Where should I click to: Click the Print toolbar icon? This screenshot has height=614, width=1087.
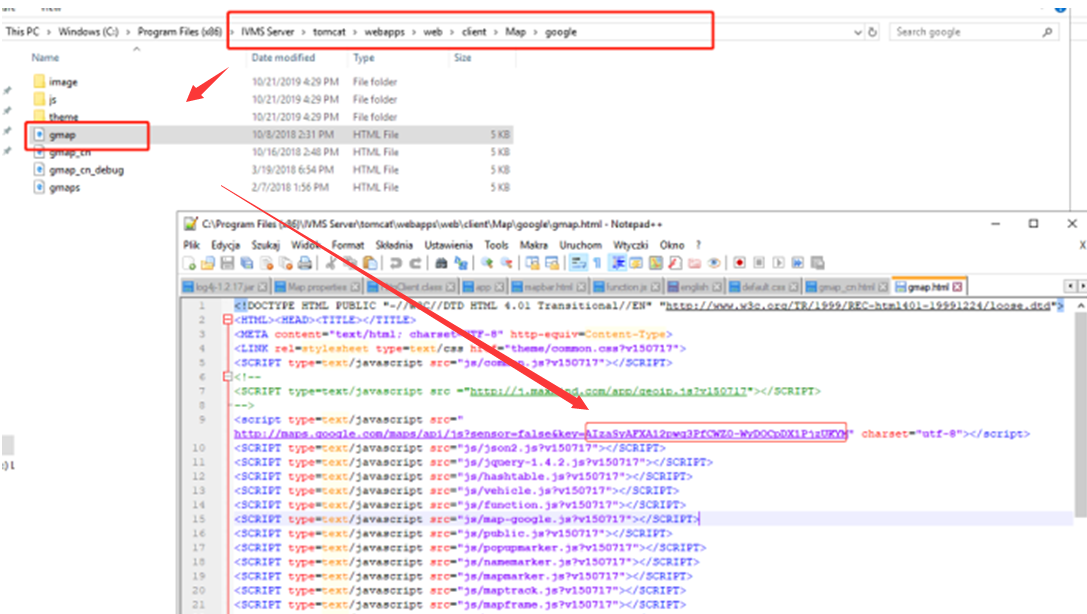point(304,263)
